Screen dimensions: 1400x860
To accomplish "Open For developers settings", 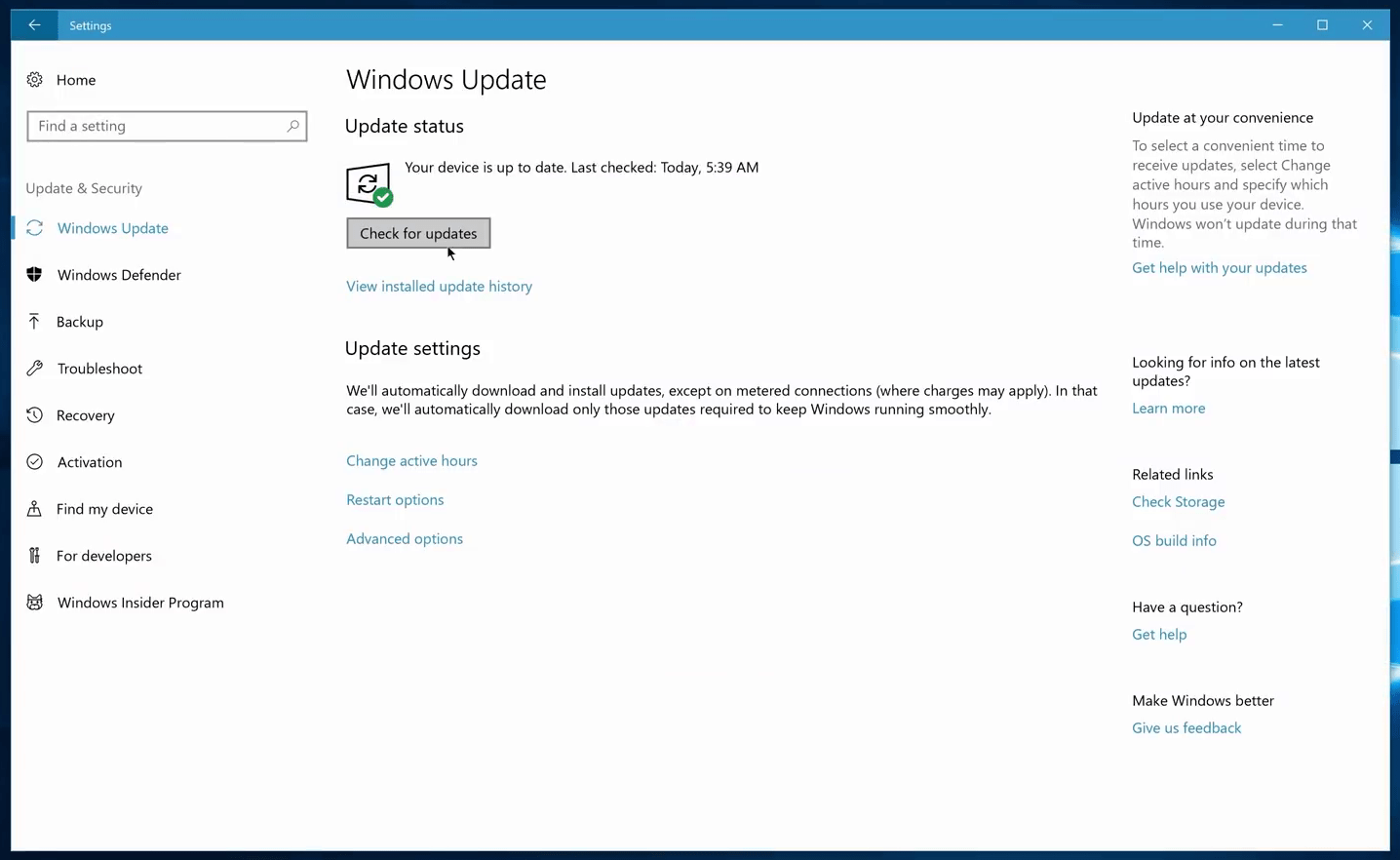I will [104, 556].
